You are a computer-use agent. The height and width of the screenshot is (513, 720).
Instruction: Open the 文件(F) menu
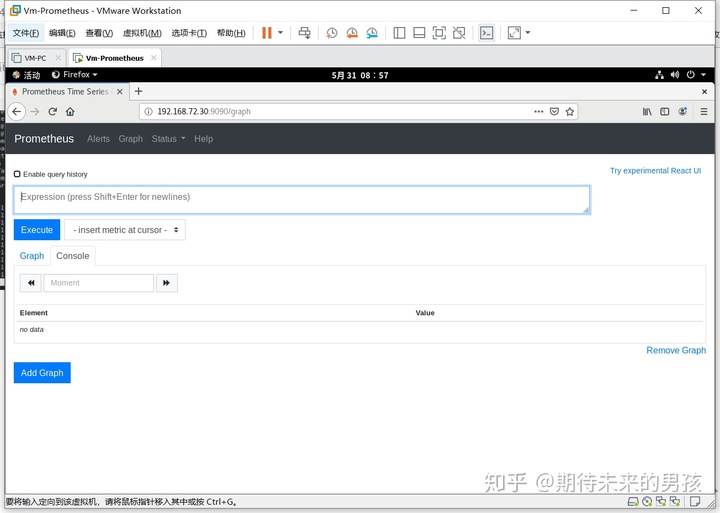(x=26, y=33)
